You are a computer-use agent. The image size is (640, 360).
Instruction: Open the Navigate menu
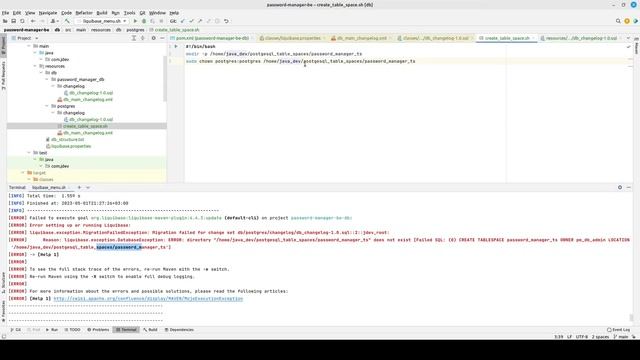click(x=48, y=13)
